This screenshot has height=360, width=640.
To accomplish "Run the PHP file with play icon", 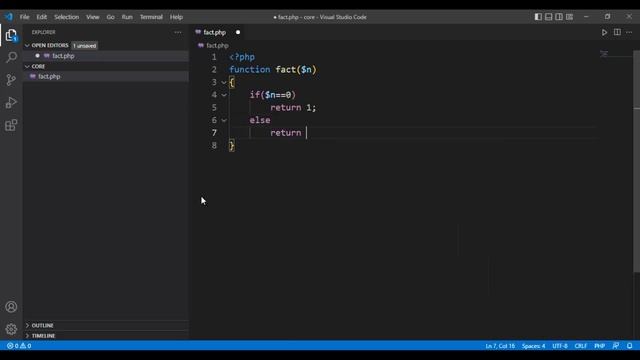I will [604, 32].
